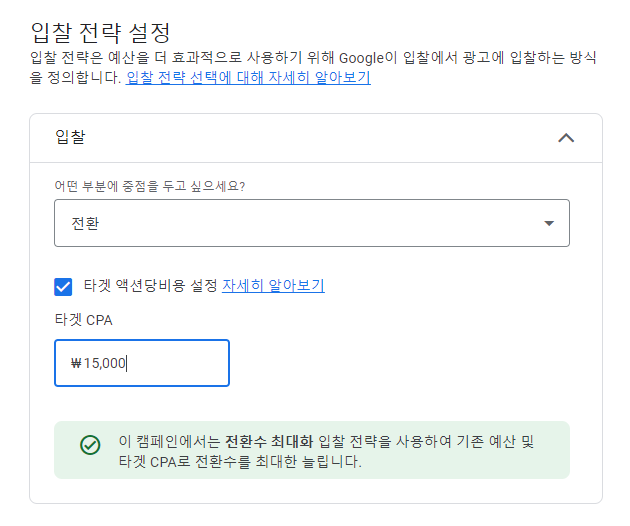Open 자세히 알아보기 link next to checkbox
Viewport: 630px width, 526px height.
click(273, 286)
